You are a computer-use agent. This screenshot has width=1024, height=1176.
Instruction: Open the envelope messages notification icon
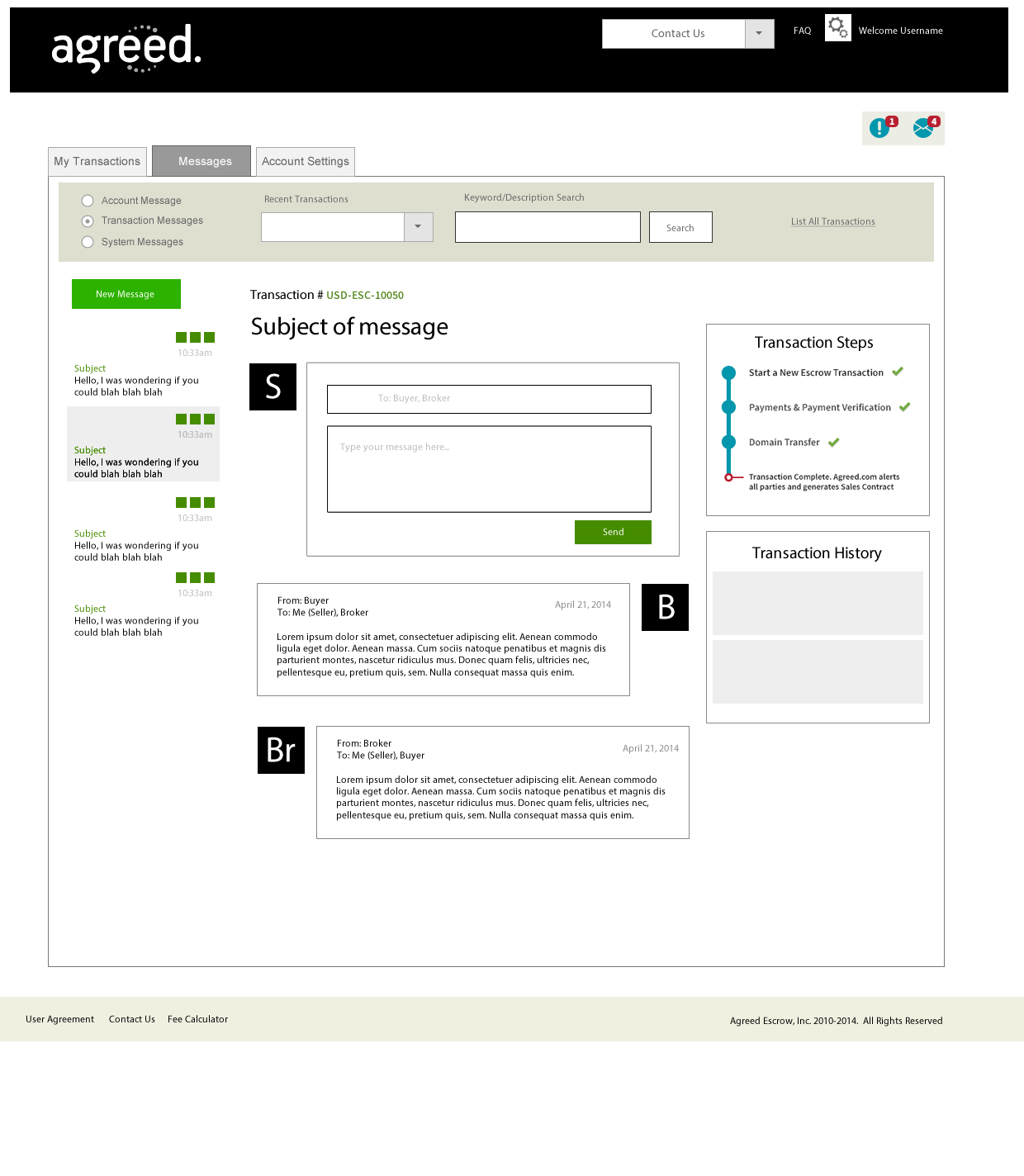click(x=926, y=127)
